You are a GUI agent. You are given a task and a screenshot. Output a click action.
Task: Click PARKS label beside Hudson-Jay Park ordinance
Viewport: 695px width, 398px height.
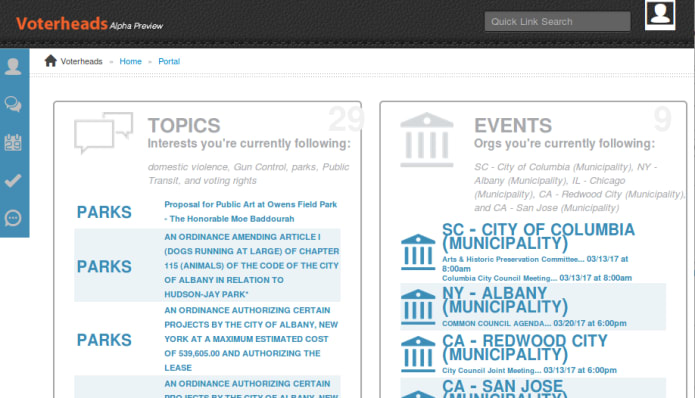(104, 267)
